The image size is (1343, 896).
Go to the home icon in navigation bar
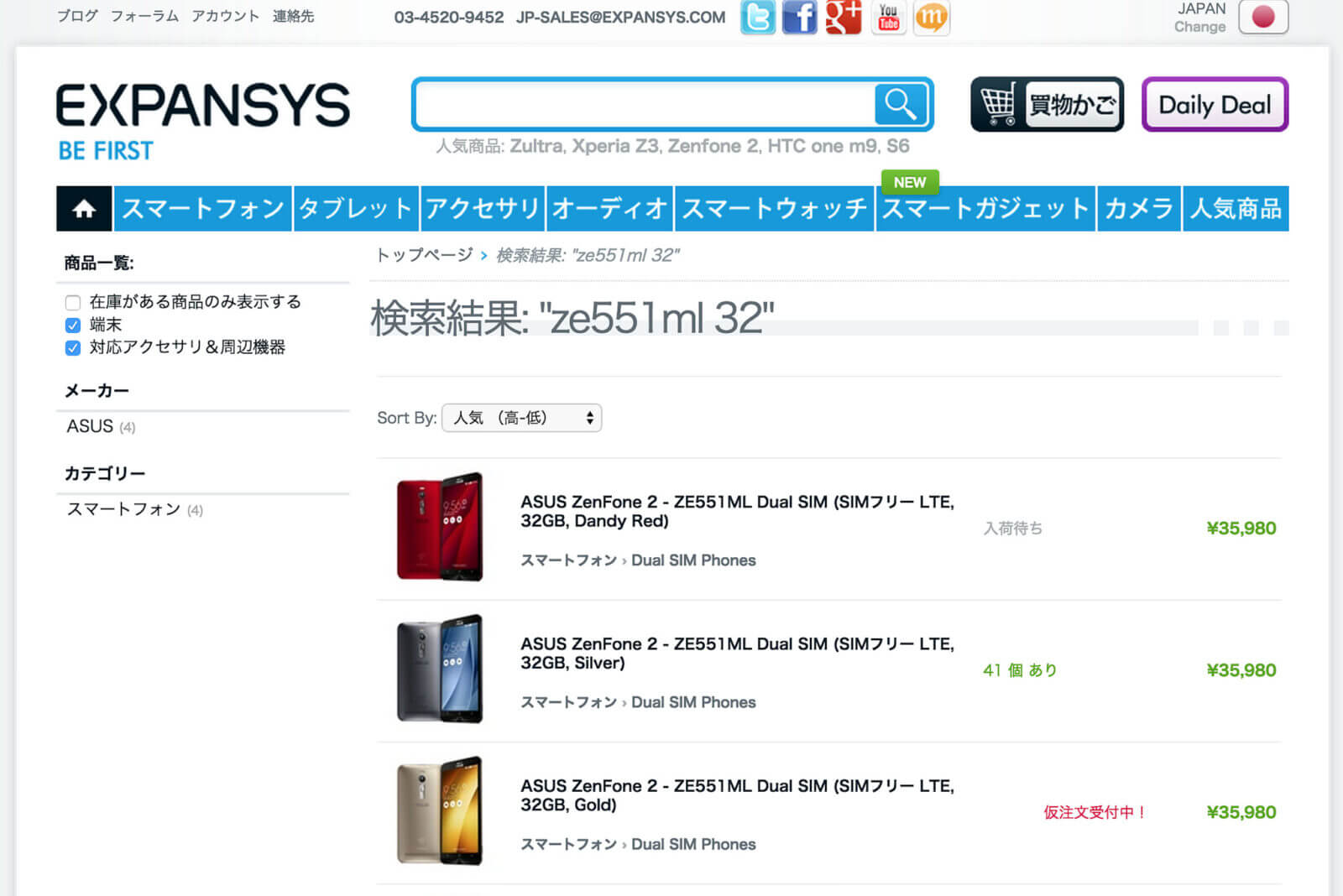point(84,208)
